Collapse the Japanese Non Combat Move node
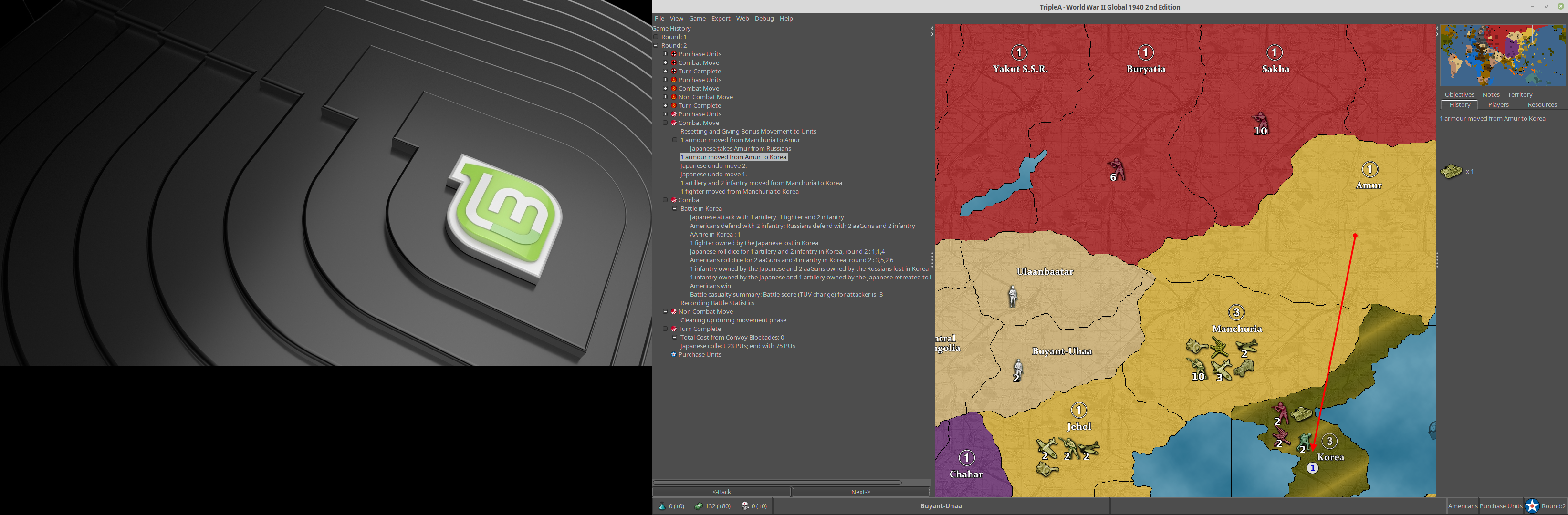This screenshot has height=515, width=1568. (x=665, y=312)
